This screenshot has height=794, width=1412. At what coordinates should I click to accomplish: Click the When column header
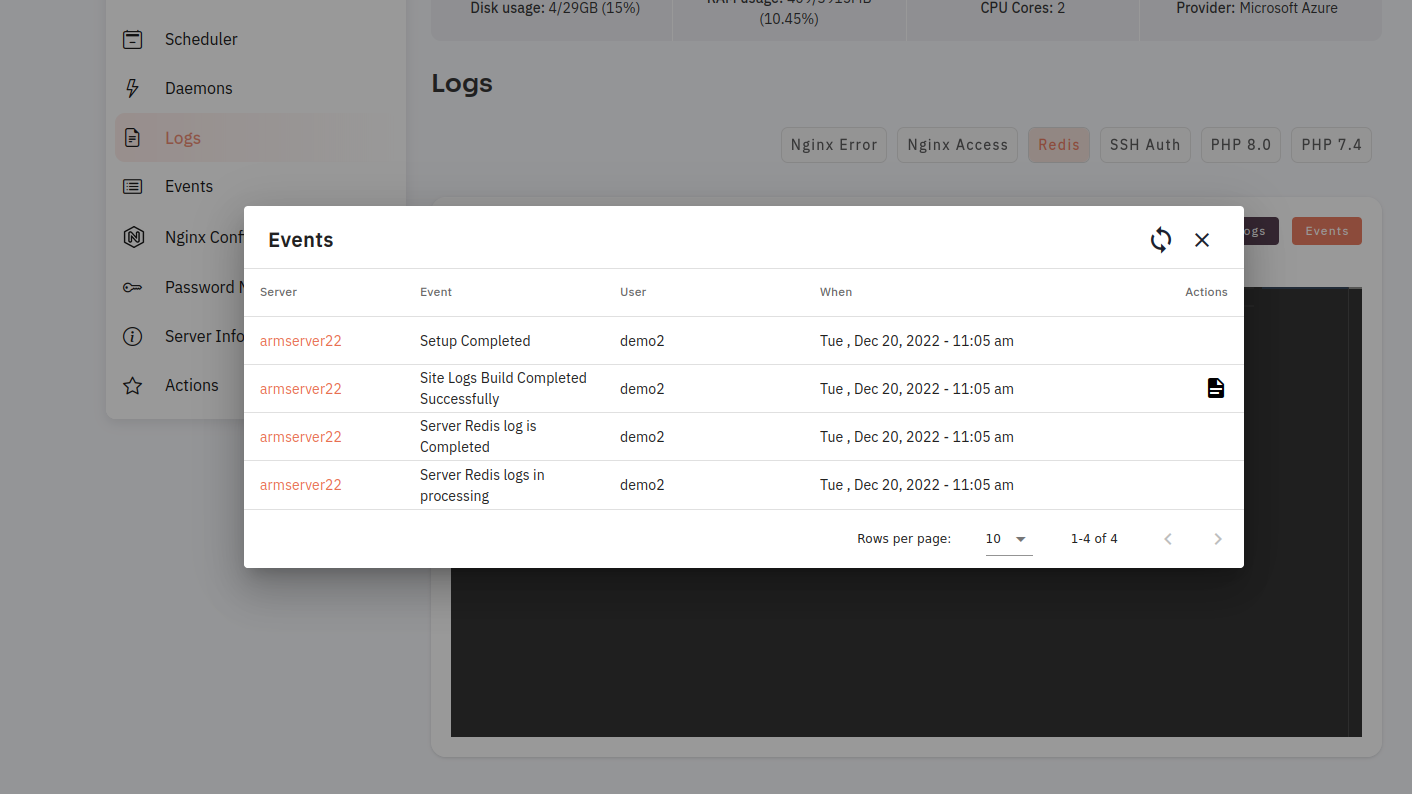[x=836, y=292]
